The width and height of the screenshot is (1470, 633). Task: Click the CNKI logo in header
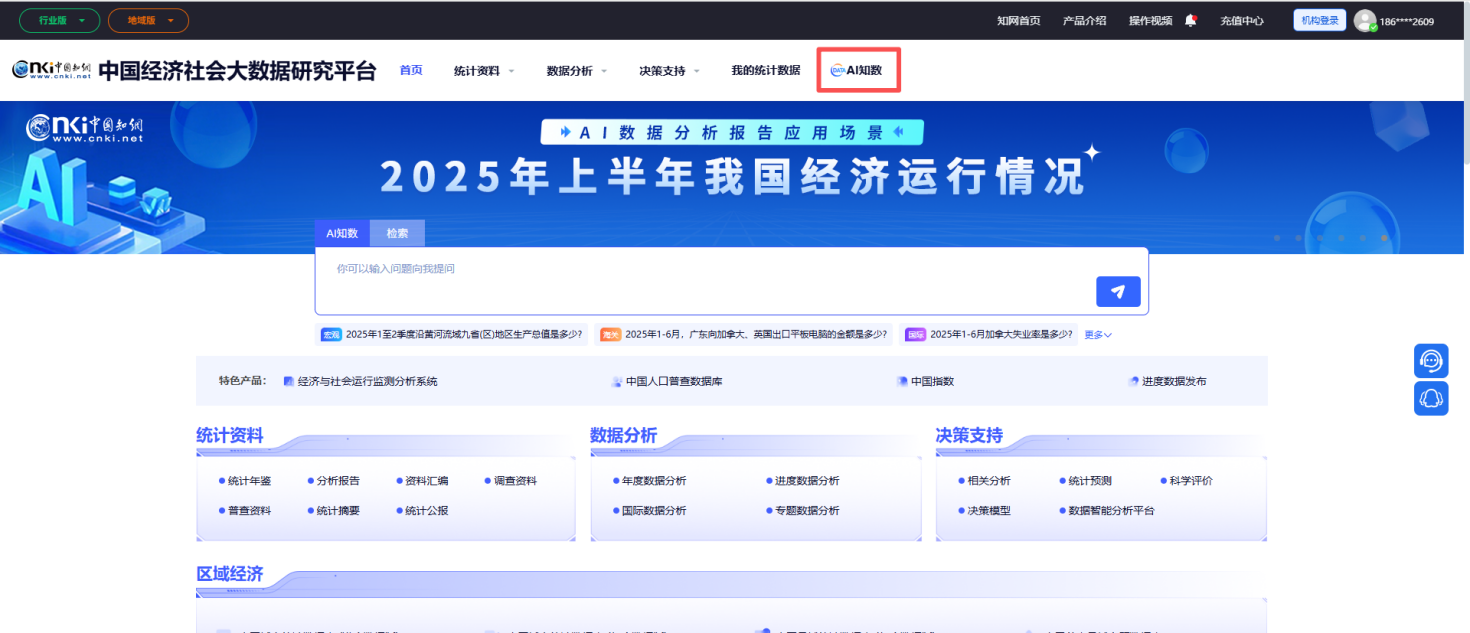52,70
